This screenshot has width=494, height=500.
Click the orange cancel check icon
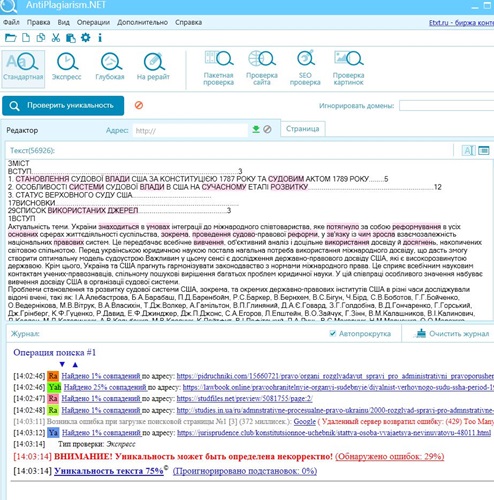pyautogui.click(x=139, y=105)
